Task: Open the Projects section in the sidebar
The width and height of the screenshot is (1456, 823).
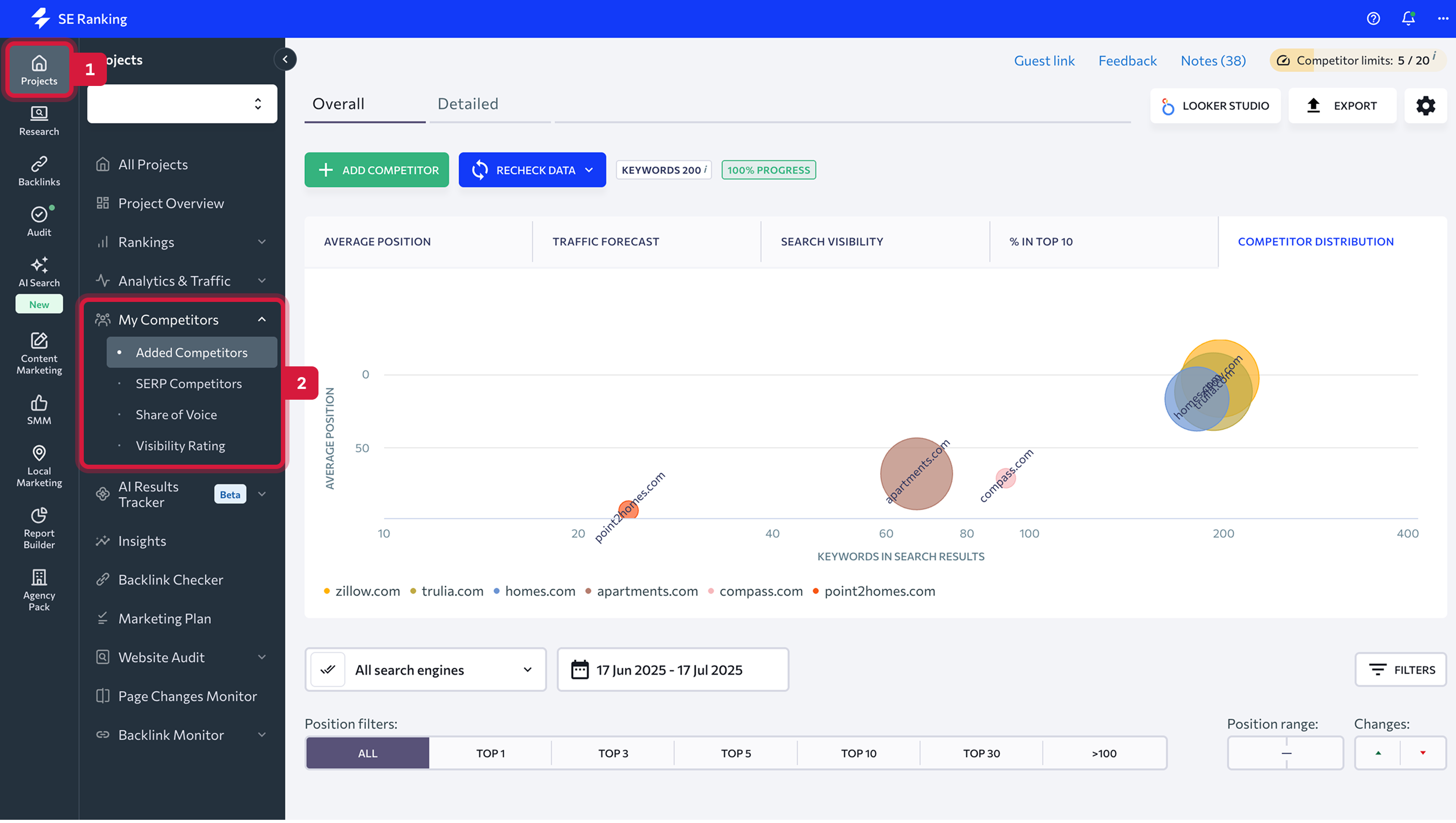Action: pyautogui.click(x=39, y=70)
